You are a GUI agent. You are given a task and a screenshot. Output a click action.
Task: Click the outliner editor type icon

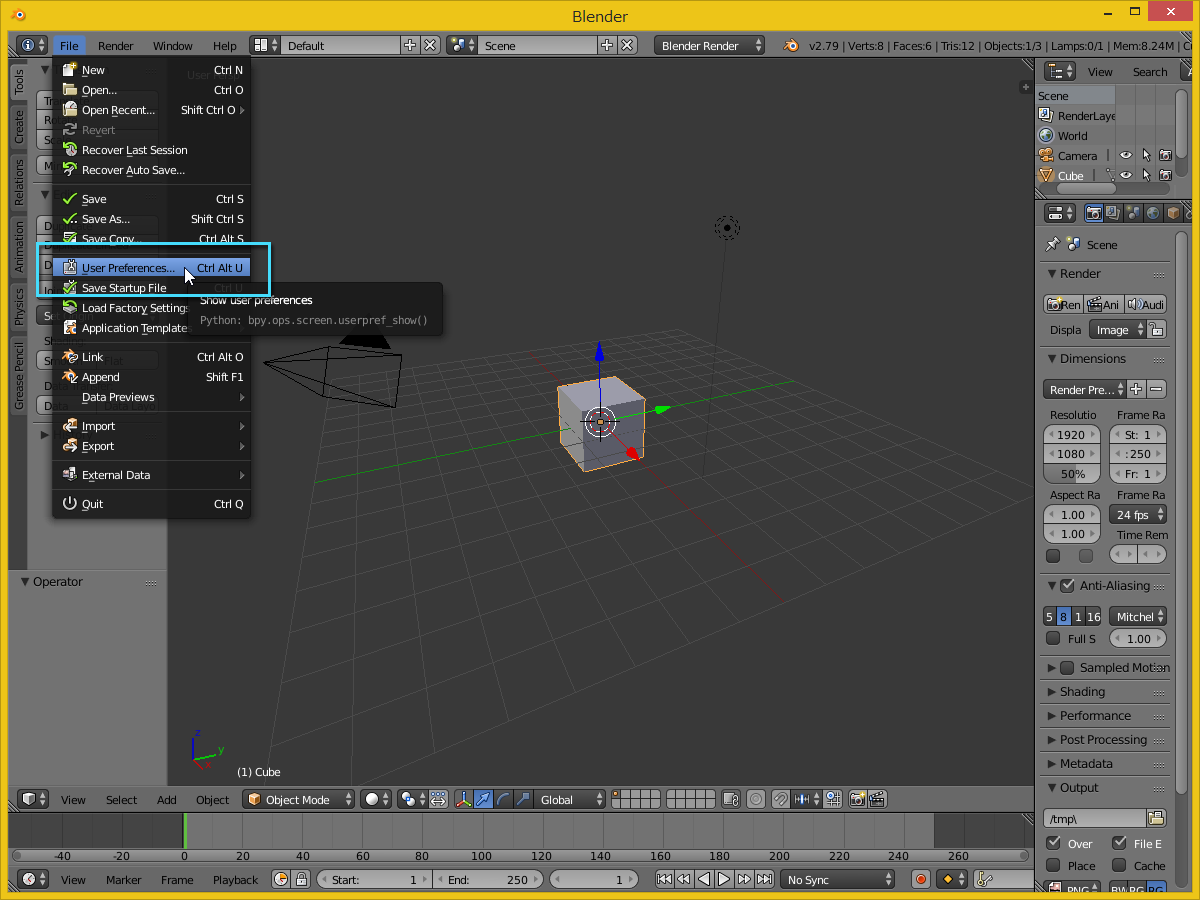(x=1060, y=72)
